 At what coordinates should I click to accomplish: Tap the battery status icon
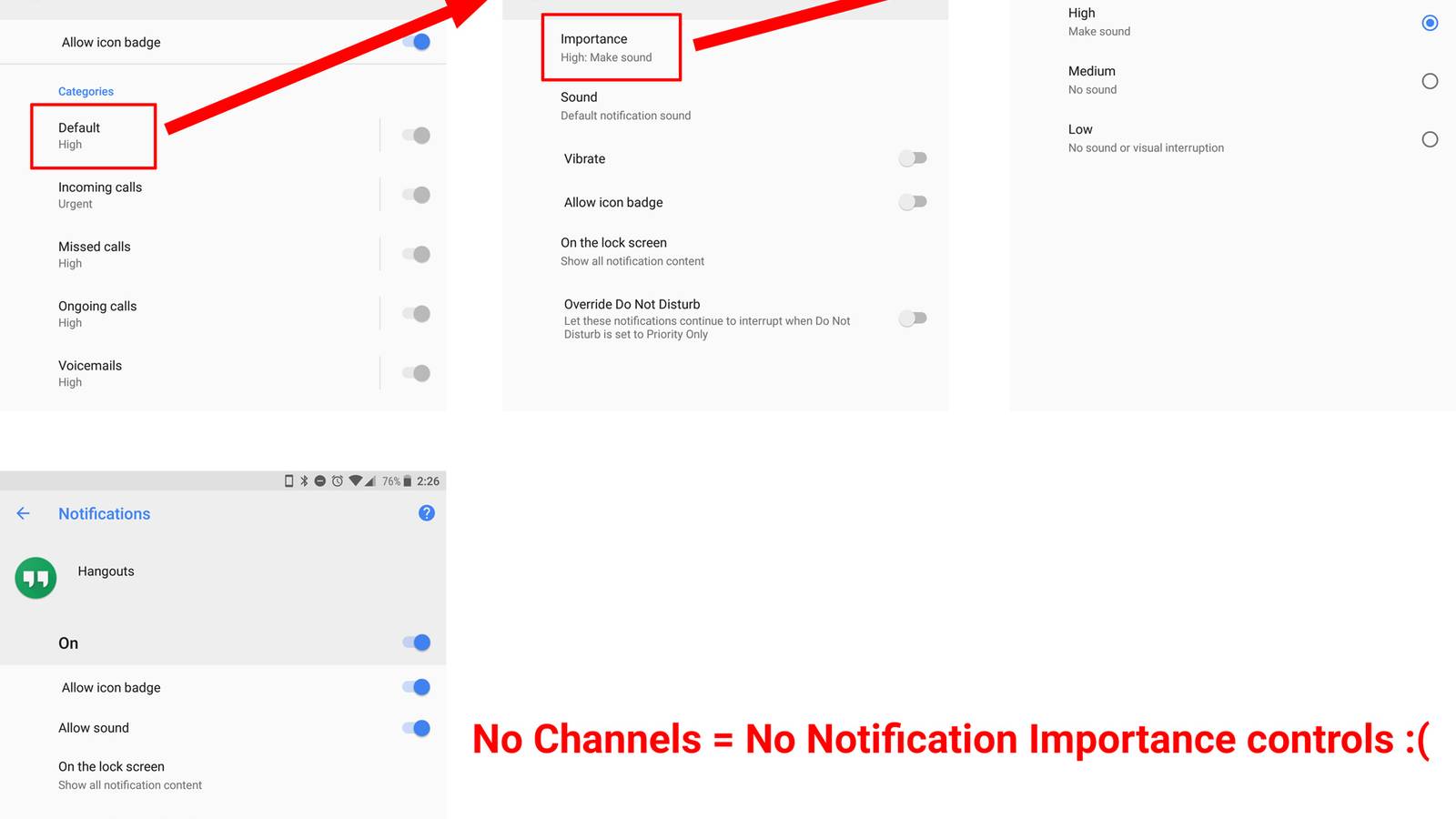click(408, 480)
